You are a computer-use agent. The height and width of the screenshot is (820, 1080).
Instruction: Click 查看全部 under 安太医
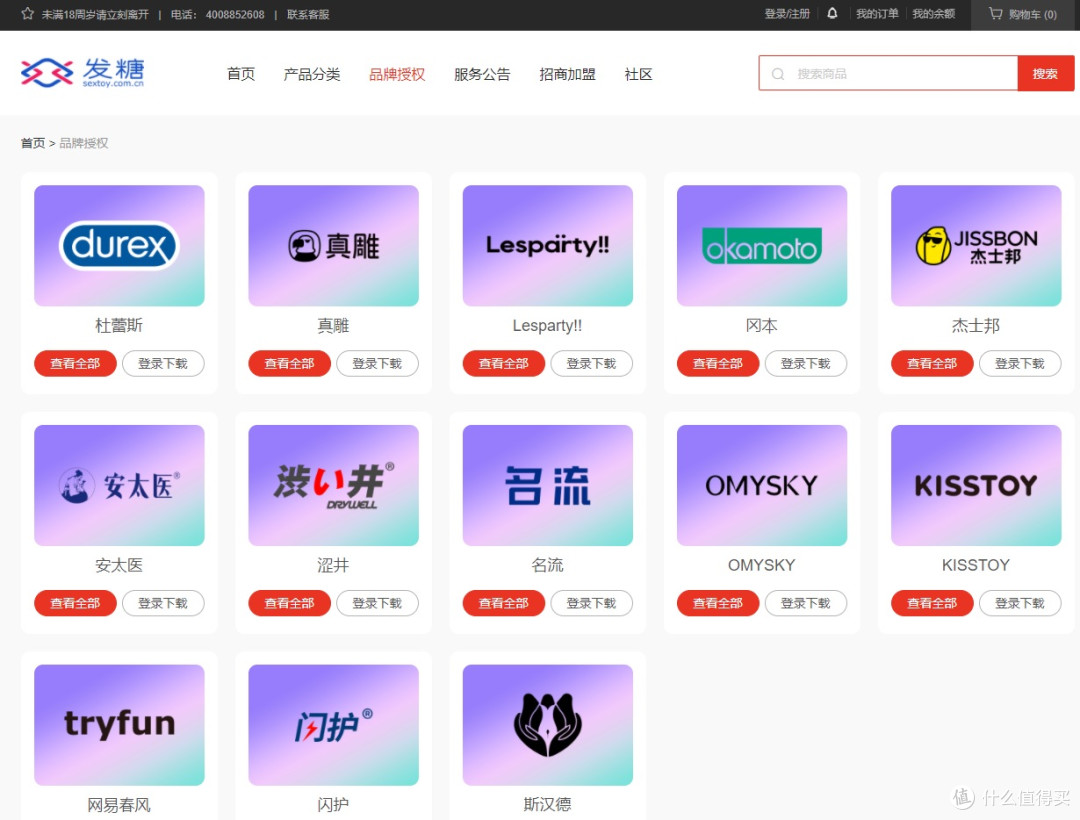click(x=75, y=603)
